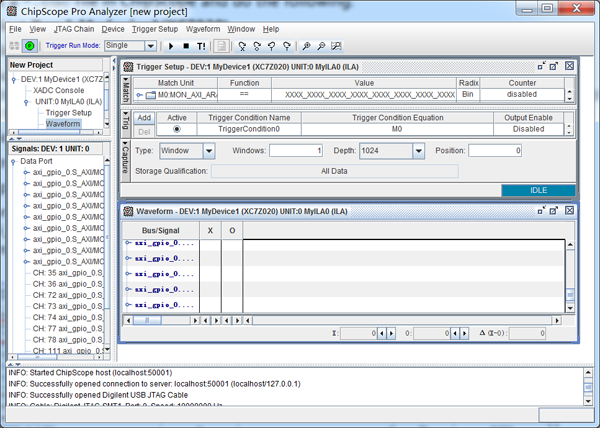Collapse the Trig section tab
The image size is (600, 428).
pos(126,123)
